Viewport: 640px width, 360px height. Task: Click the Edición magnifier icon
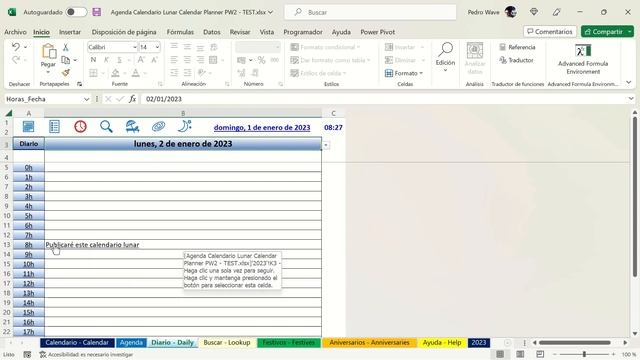tap(445, 49)
